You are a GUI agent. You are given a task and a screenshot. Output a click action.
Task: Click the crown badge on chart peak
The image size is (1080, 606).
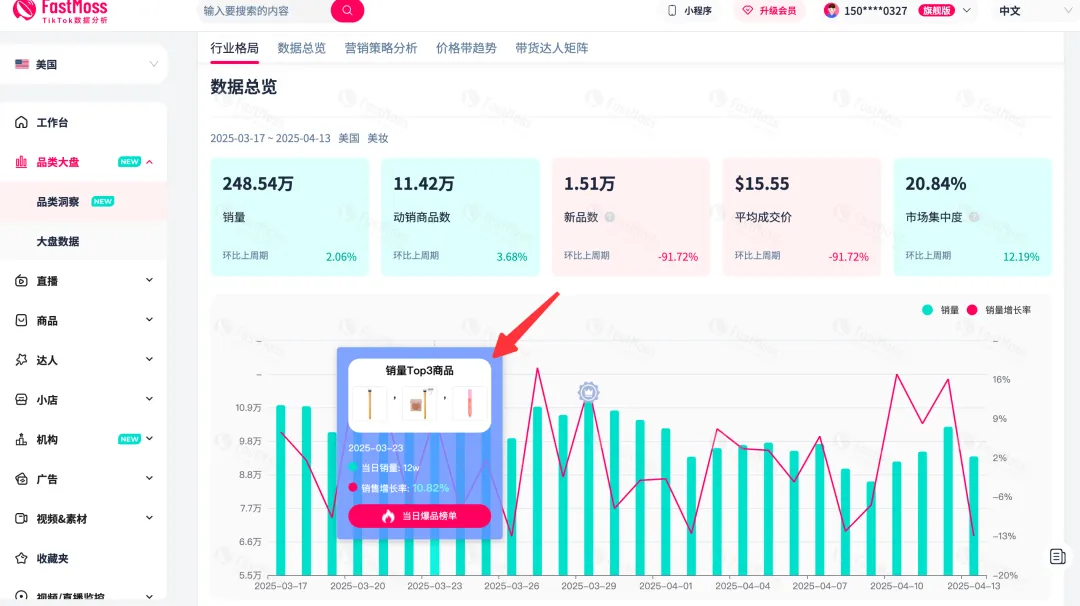588,393
